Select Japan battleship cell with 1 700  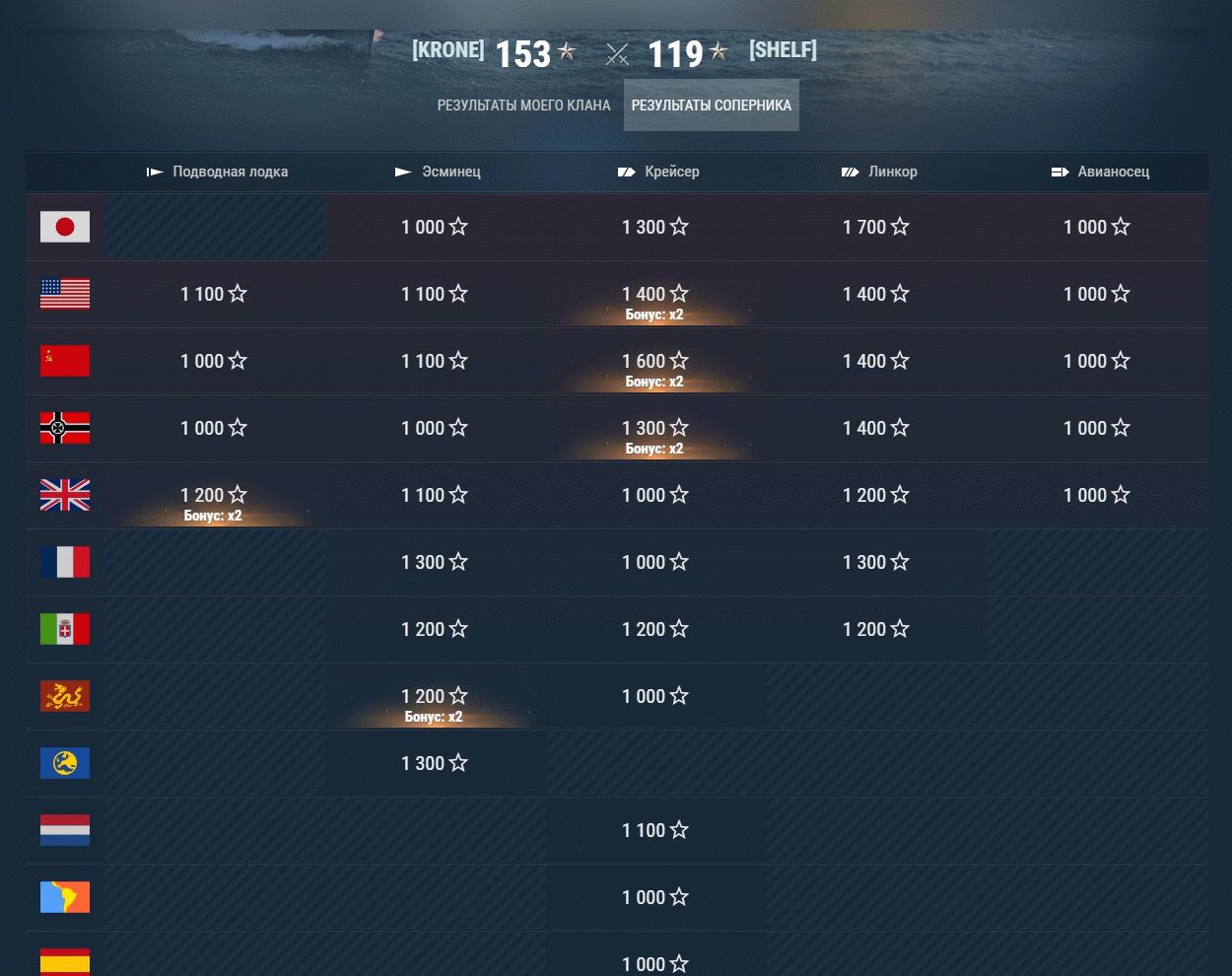point(876,227)
